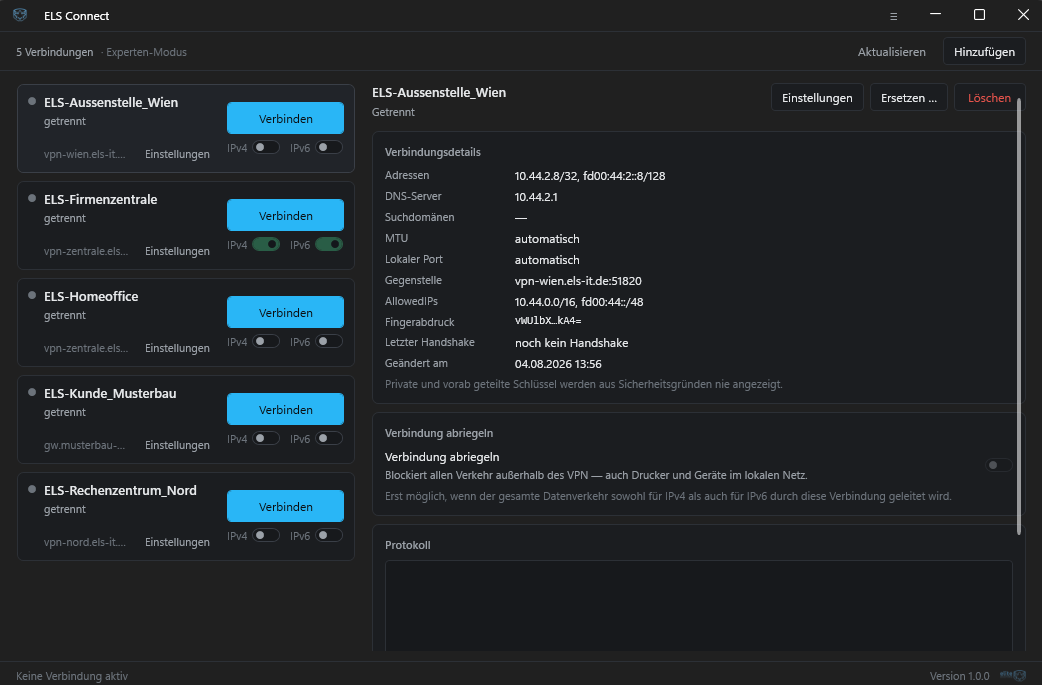Select the ELS-Rechenzentrum_Nord card title
This screenshot has width=1042, height=685.
pos(120,490)
